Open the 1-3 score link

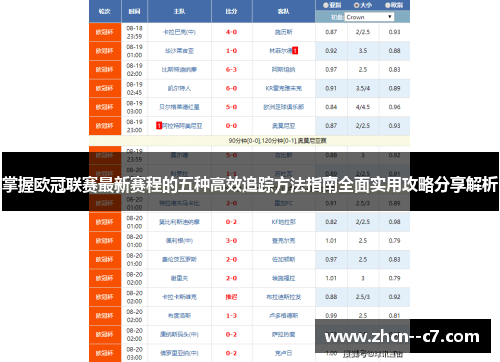tap(231, 315)
